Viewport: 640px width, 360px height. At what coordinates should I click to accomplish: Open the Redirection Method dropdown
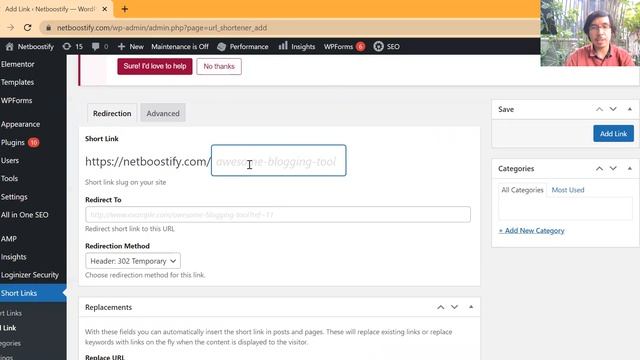coord(133,261)
